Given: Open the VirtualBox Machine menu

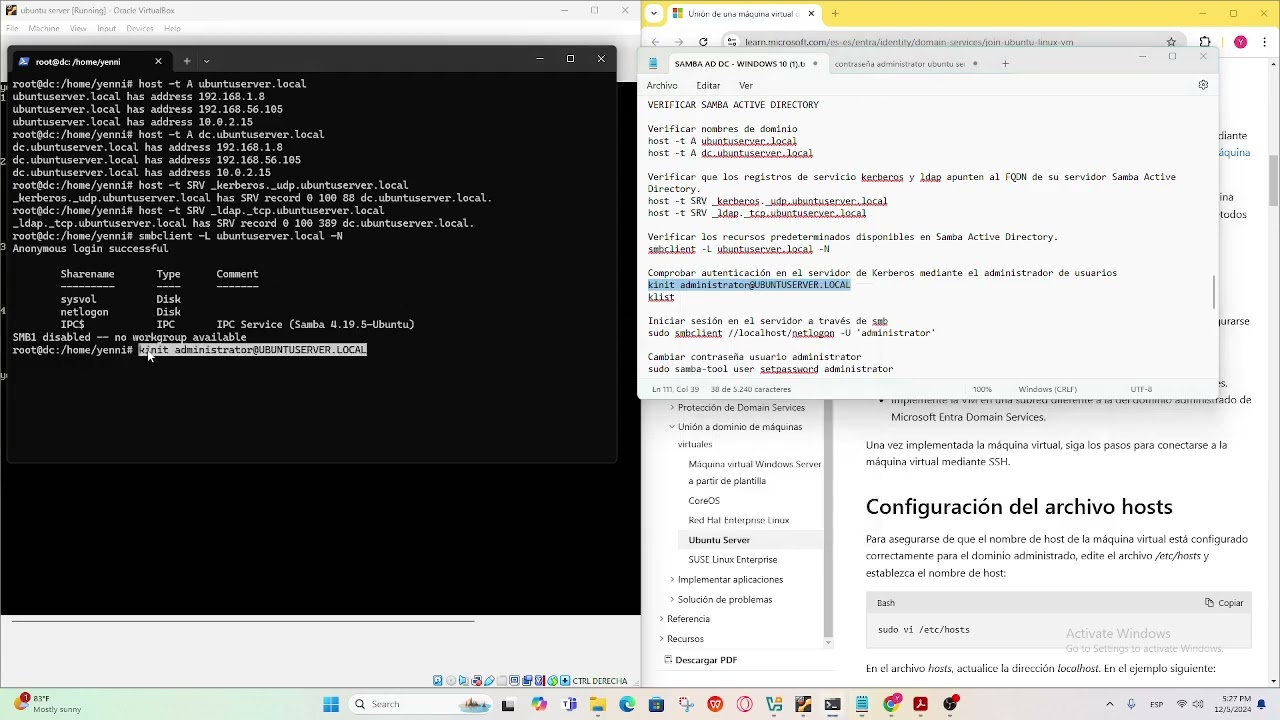Looking at the screenshot, I should [44, 28].
